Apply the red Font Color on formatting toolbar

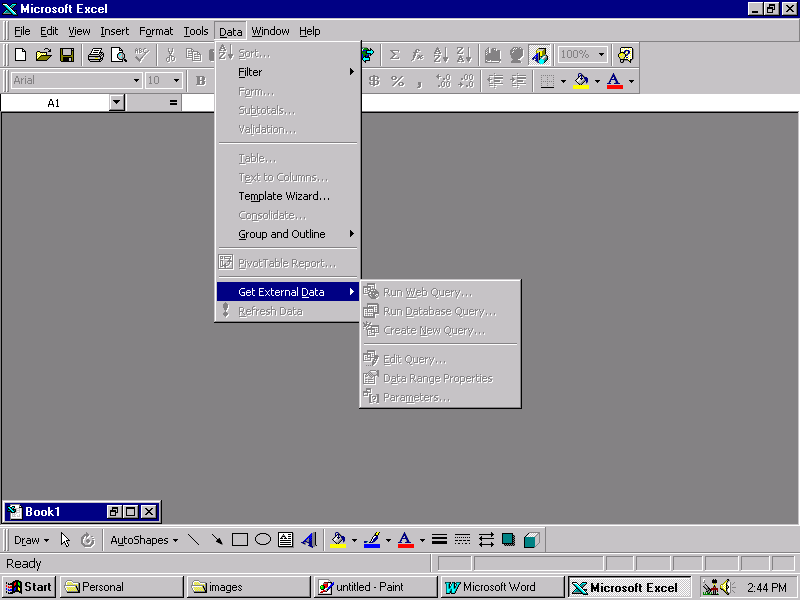614,81
